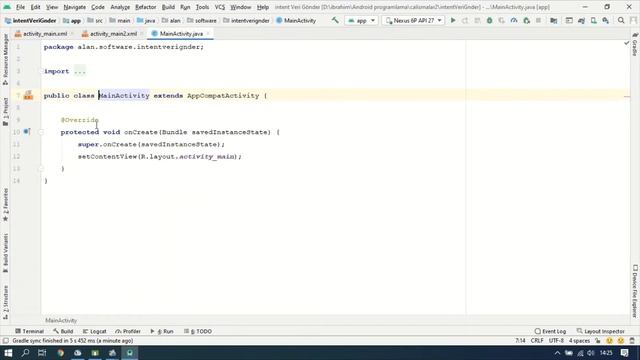Click the Debug app bug icon
This screenshot has width=640, height=360.
tap(489, 20)
